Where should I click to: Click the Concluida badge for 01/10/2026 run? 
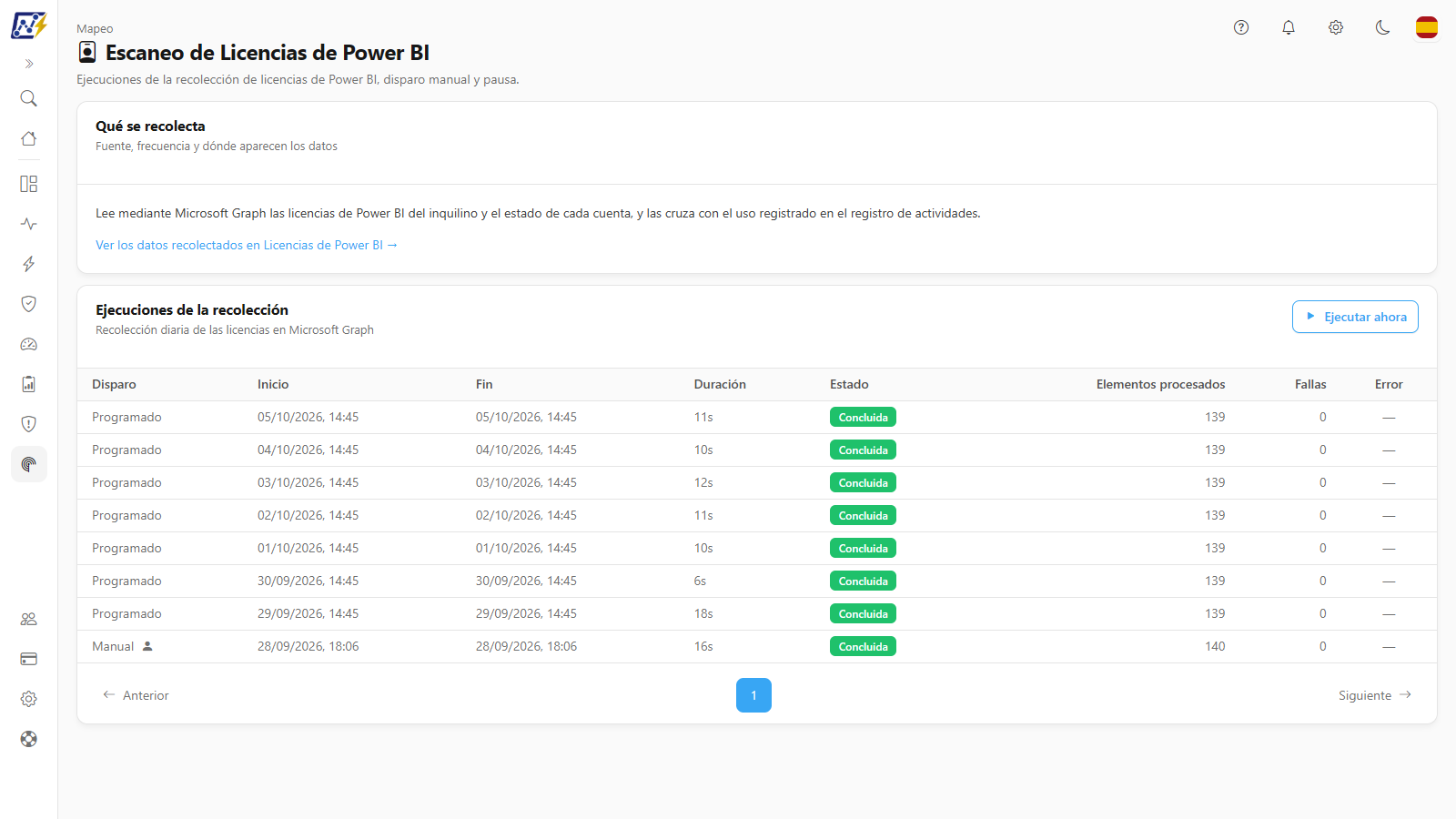point(863,548)
